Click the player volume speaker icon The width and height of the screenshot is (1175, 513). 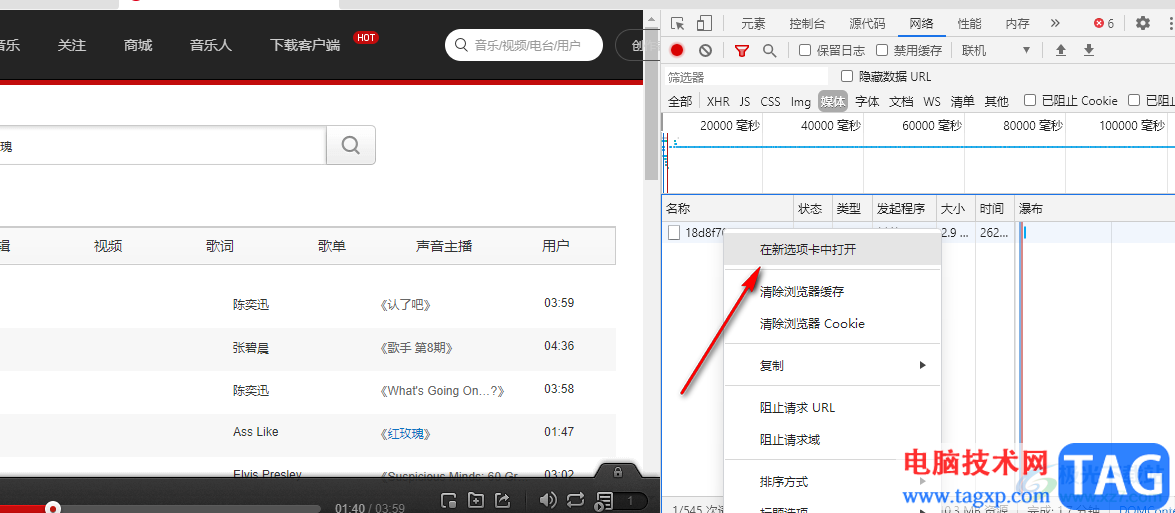pyautogui.click(x=548, y=500)
